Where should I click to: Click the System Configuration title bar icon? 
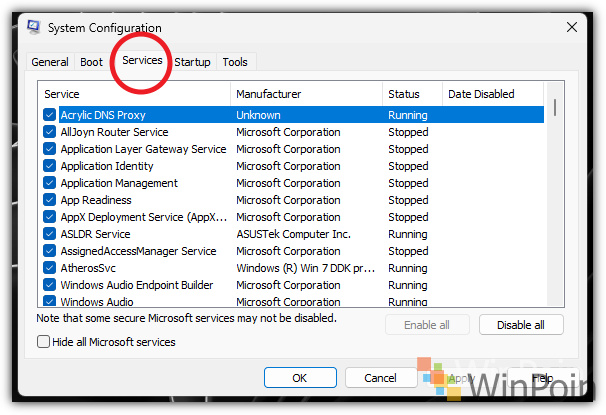tap(34, 27)
